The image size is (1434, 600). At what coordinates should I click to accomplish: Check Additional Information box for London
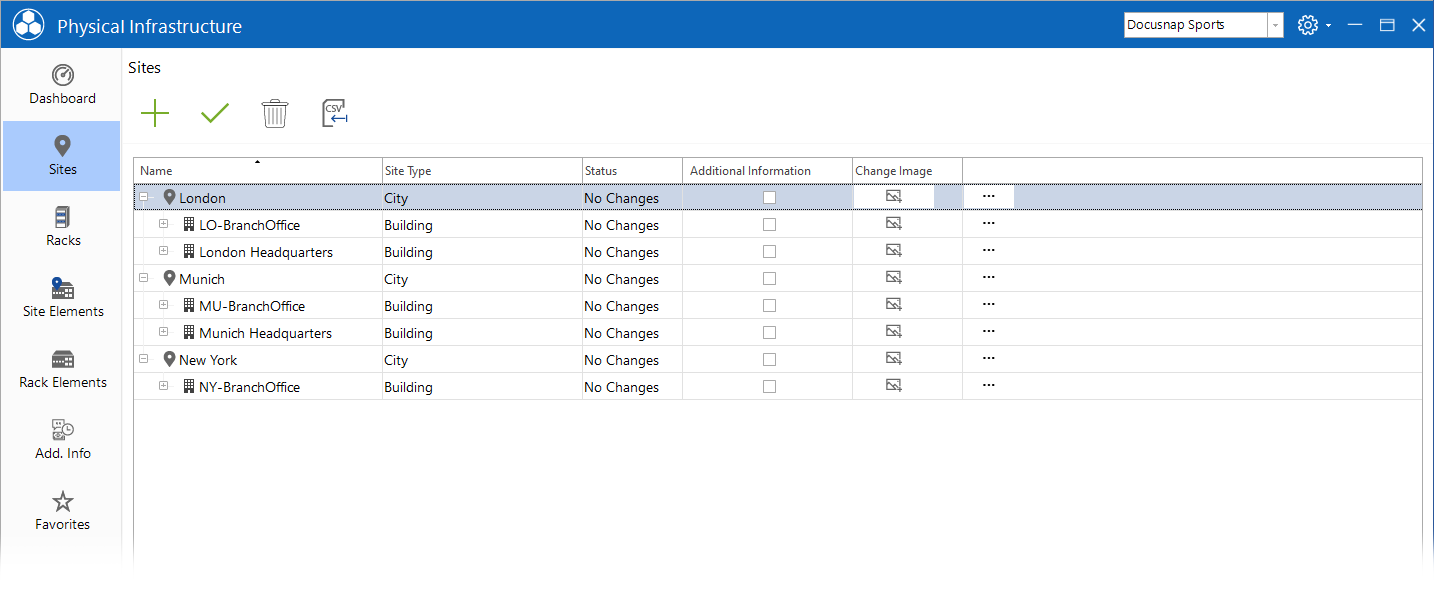tap(769, 198)
